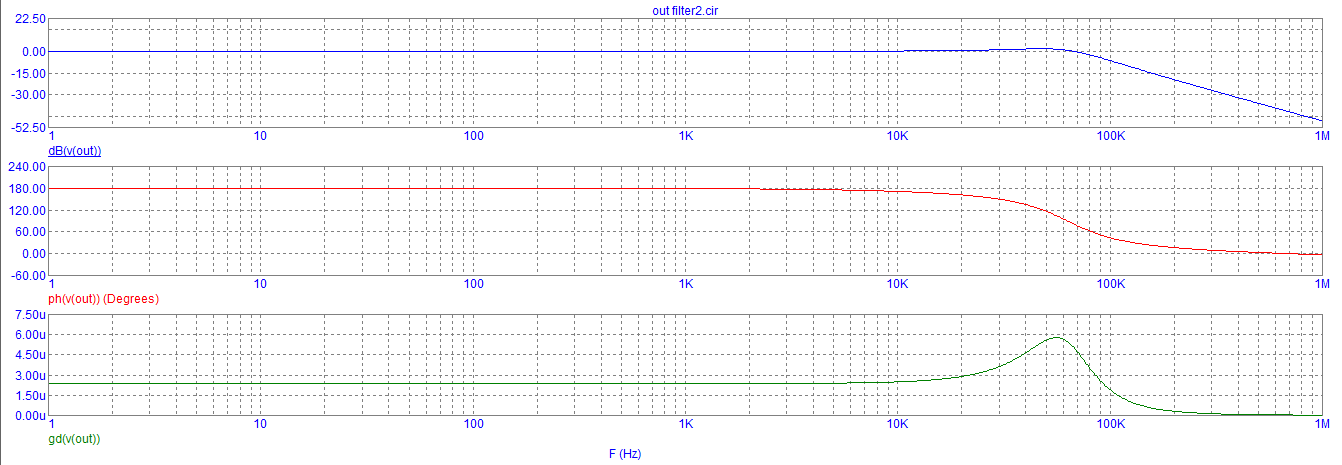Screen dimensions: 1342x465
Task: Click the -60.00 phase axis value
Action: [x=27, y=275]
